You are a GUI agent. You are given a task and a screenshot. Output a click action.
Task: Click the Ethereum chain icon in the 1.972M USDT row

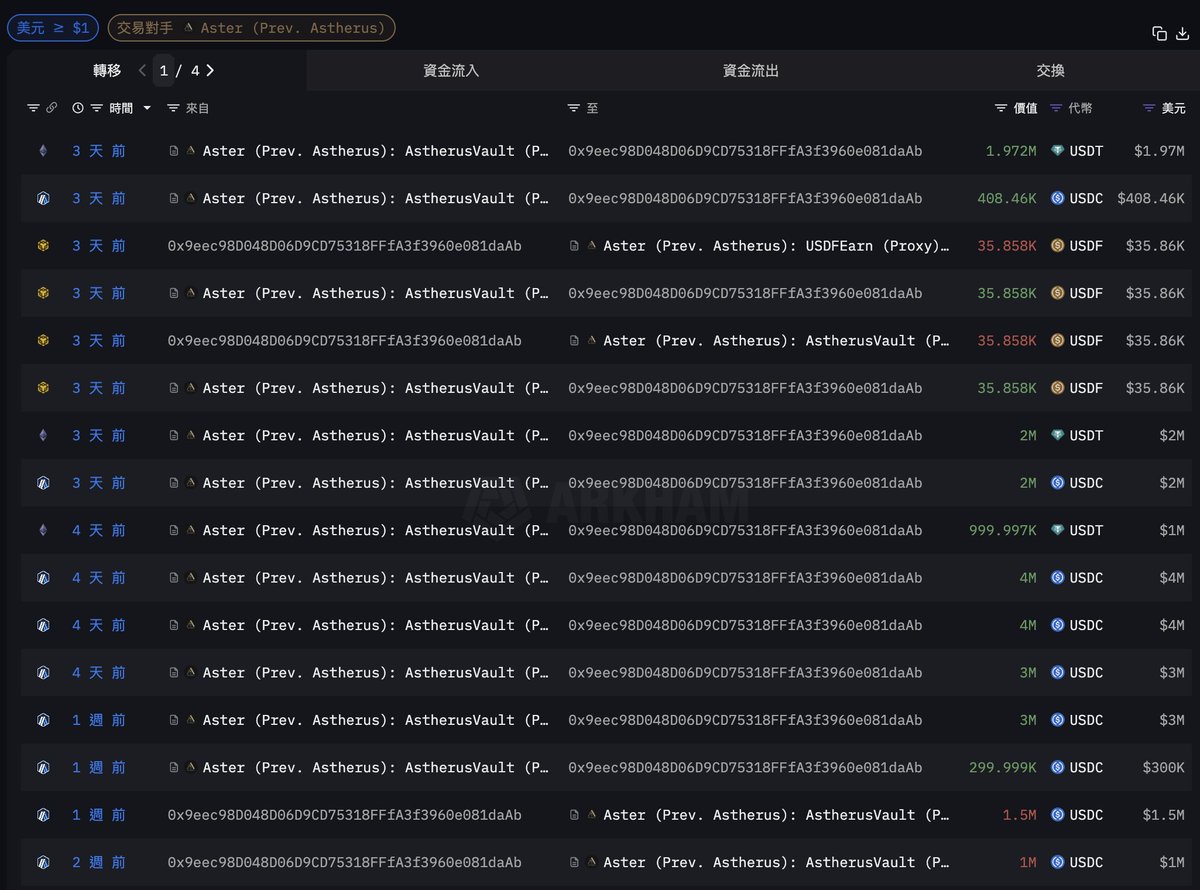point(43,151)
